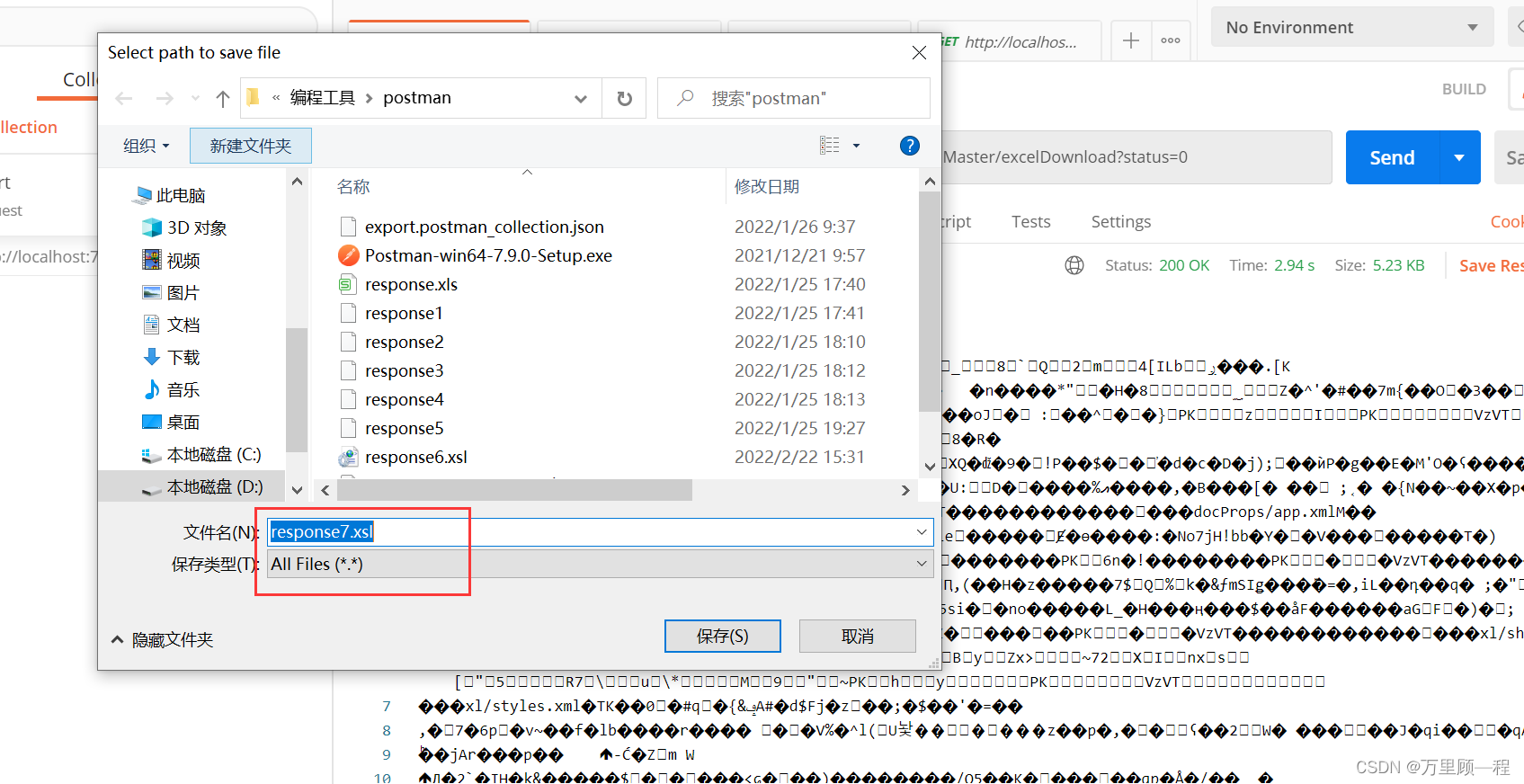1524x784 pixels.
Task: Open the 组织 menu
Action: coord(147,146)
